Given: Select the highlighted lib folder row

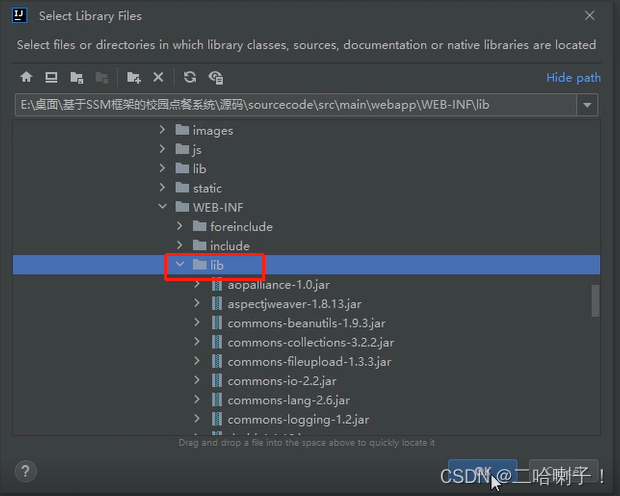Looking at the screenshot, I should point(306,265).
